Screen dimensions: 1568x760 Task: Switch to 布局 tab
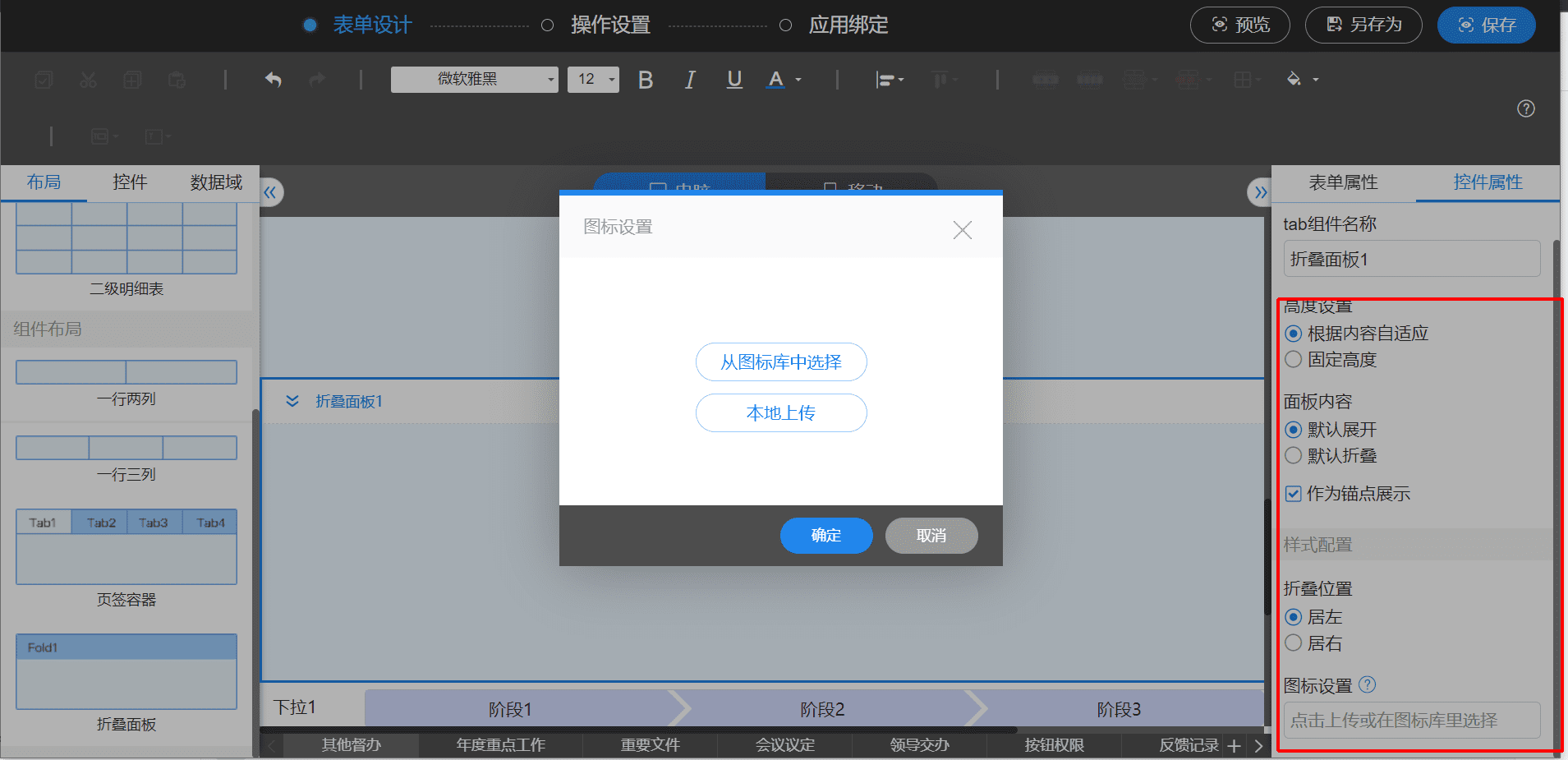click(x=44, y=182)
